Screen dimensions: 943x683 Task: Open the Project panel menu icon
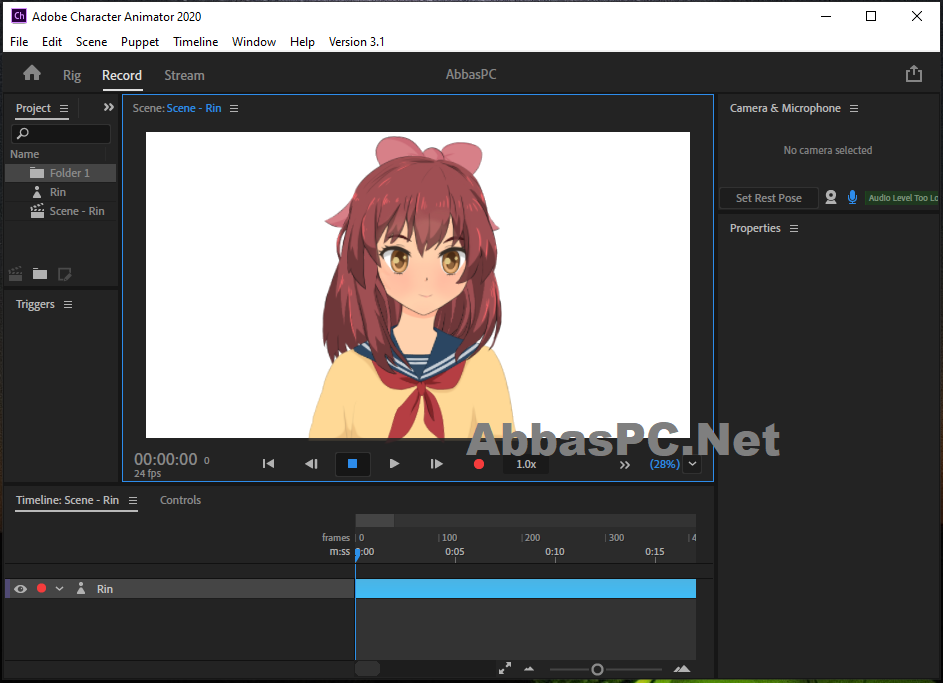(64, 108)
